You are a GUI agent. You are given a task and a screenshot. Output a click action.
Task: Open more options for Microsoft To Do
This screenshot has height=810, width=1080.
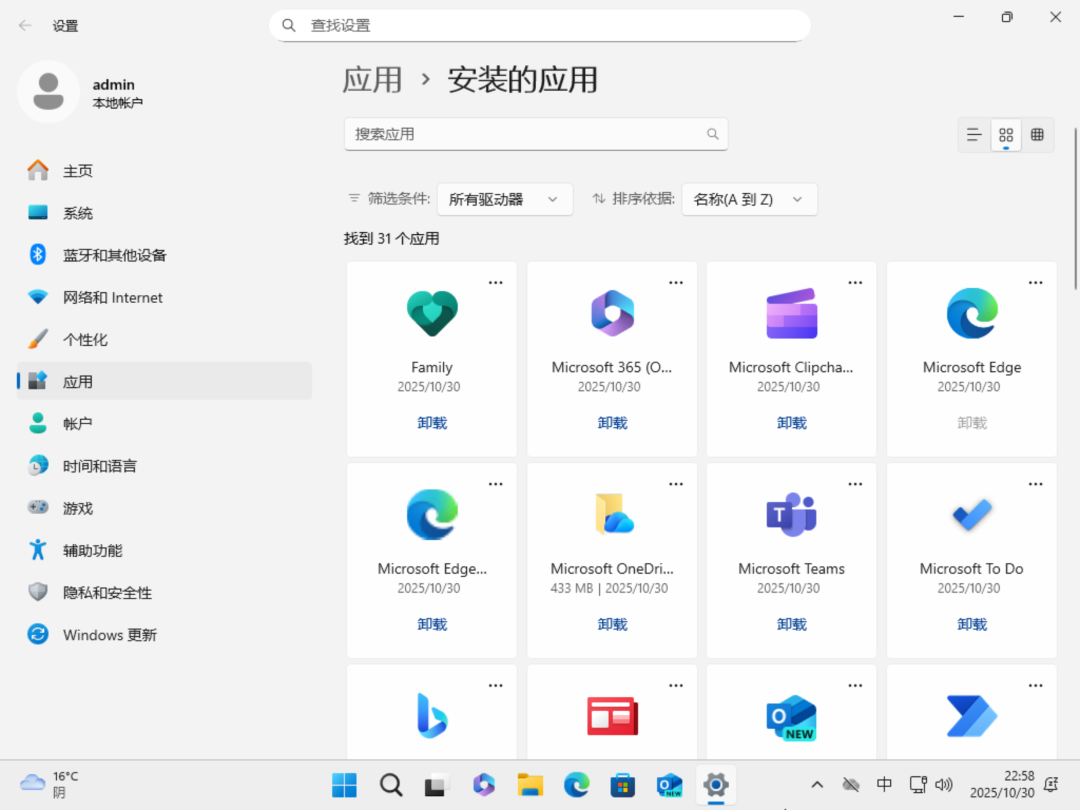[x=1035, y=484]
